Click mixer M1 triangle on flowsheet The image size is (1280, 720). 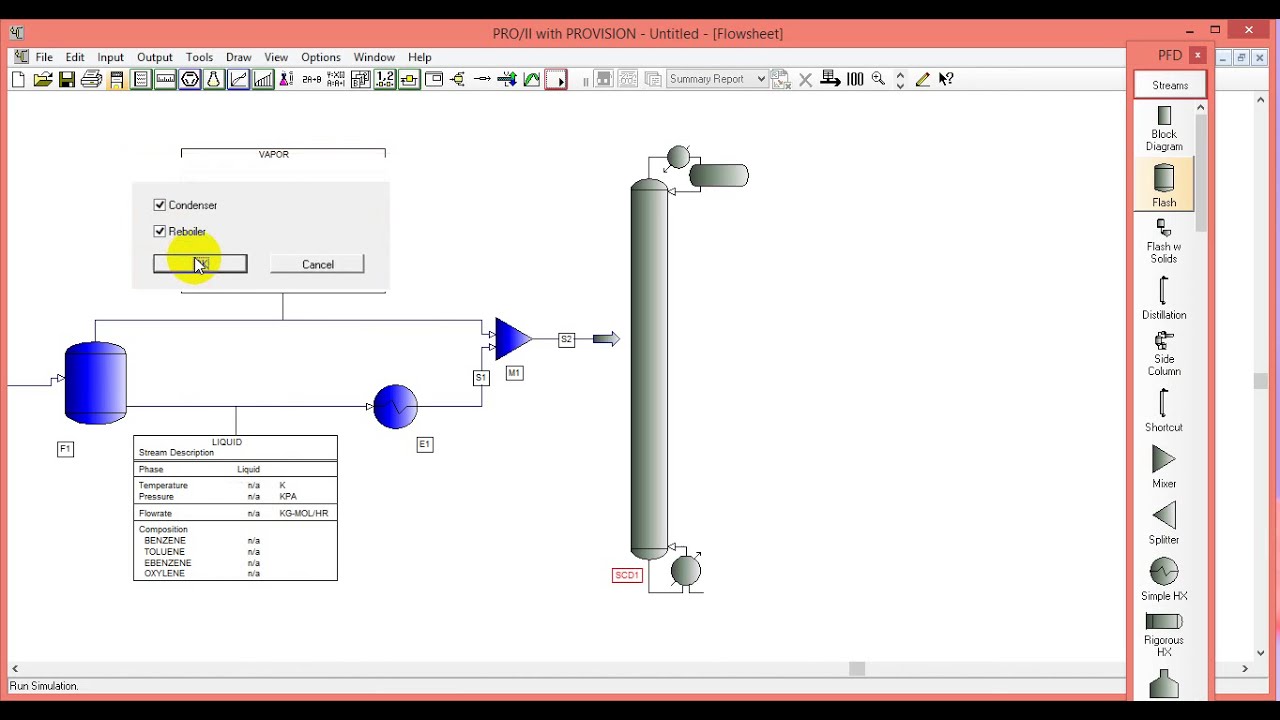pos(512,339)
